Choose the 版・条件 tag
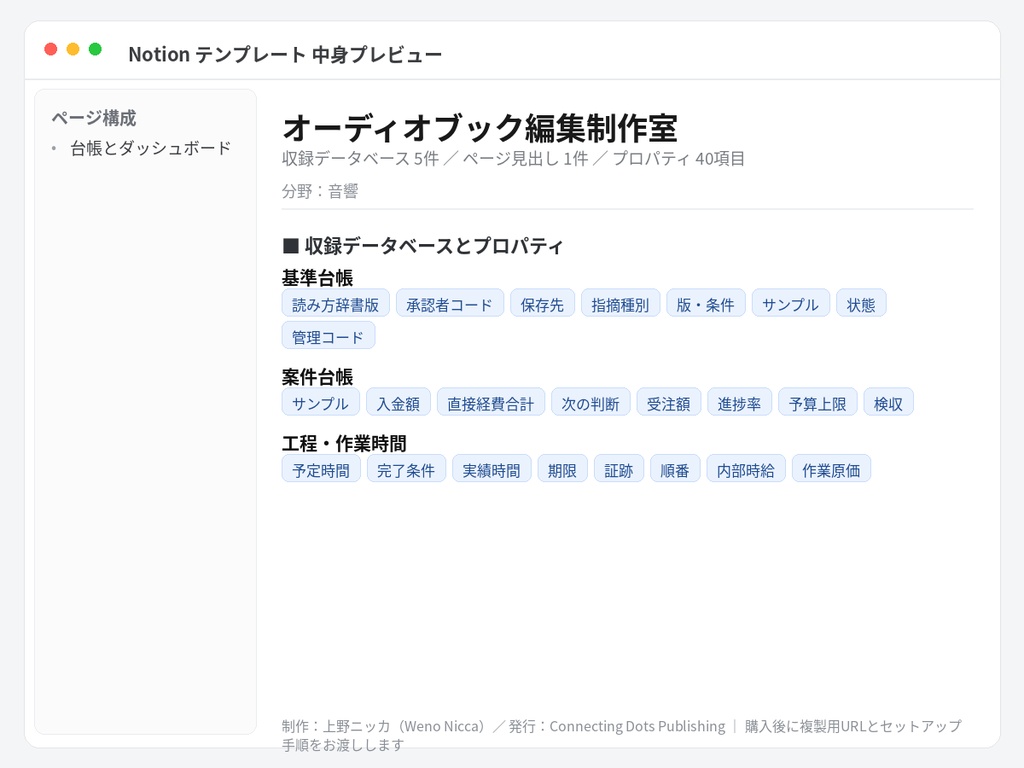The height and width of the screenshot is (768, 1024). pos(705,303)
